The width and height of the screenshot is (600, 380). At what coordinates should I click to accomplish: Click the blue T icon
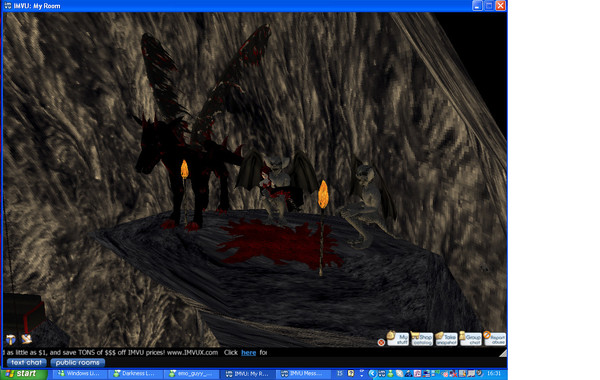click(x=11, y=339)
